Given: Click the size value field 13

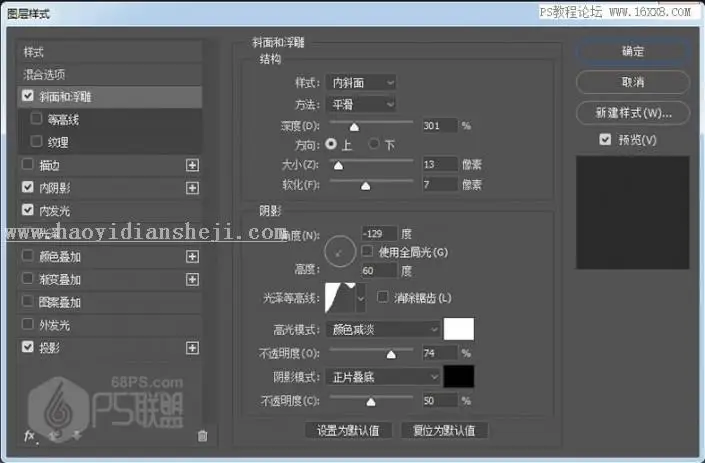Looking at the screenshot, I should [x=440, y=164].
